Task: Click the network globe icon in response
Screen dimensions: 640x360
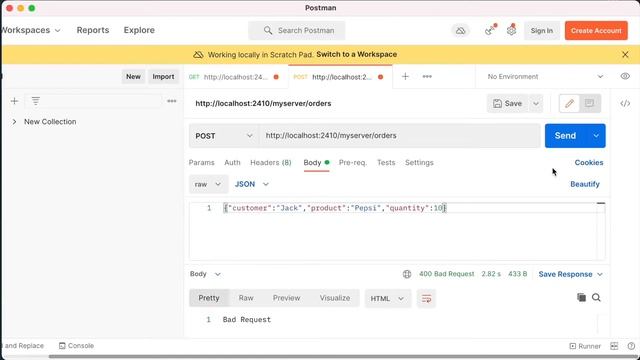Action: pyautogui.click(x=407, y=274)
